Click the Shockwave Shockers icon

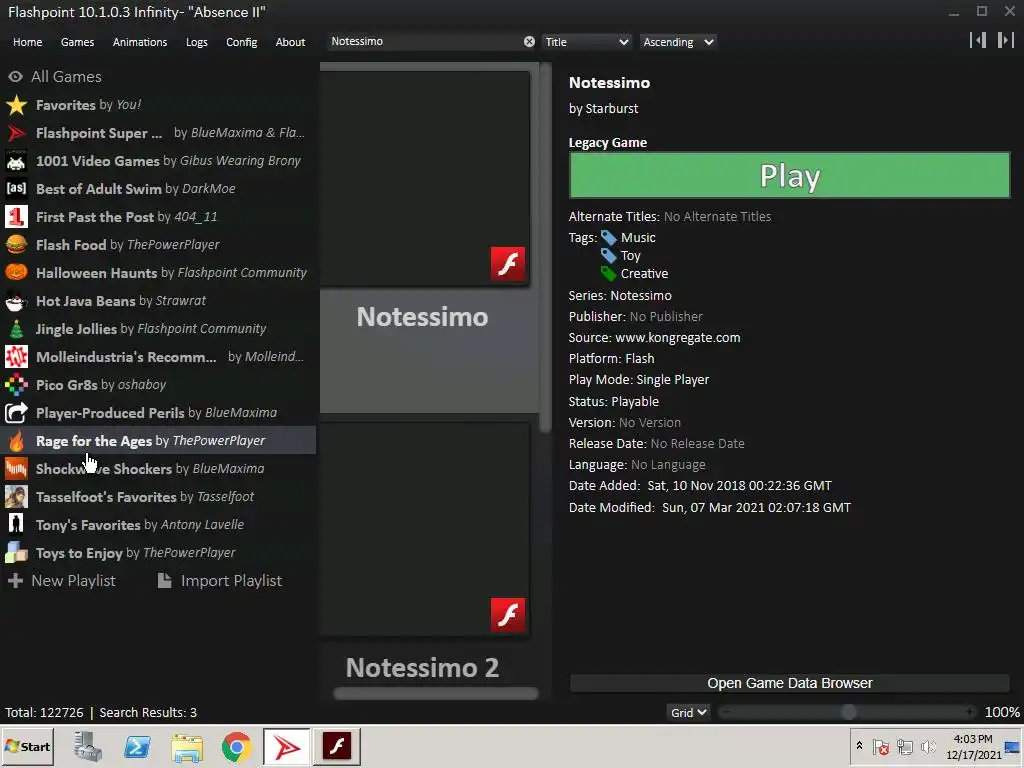tap(16, 469)
